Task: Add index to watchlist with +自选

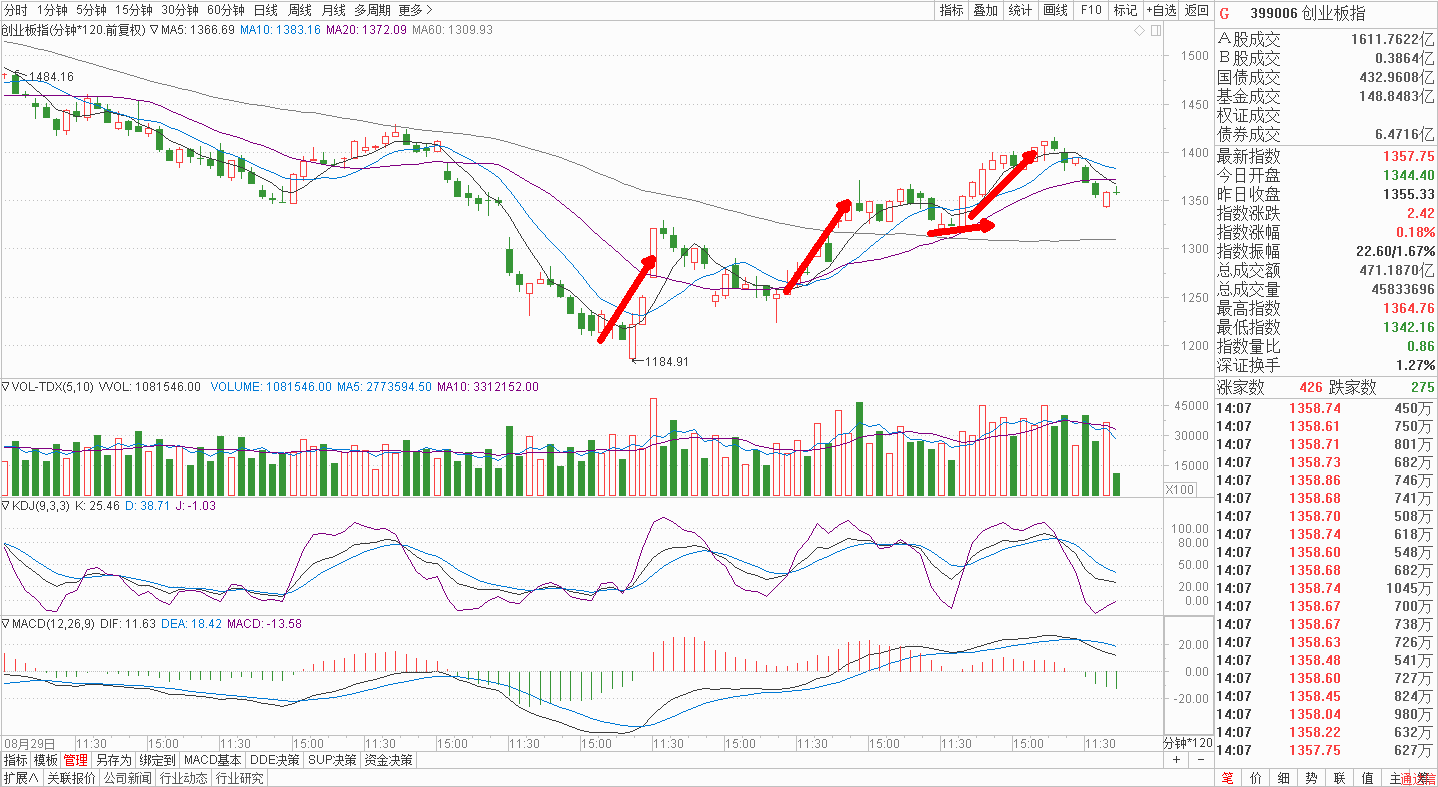Action: pos(1161,10)
